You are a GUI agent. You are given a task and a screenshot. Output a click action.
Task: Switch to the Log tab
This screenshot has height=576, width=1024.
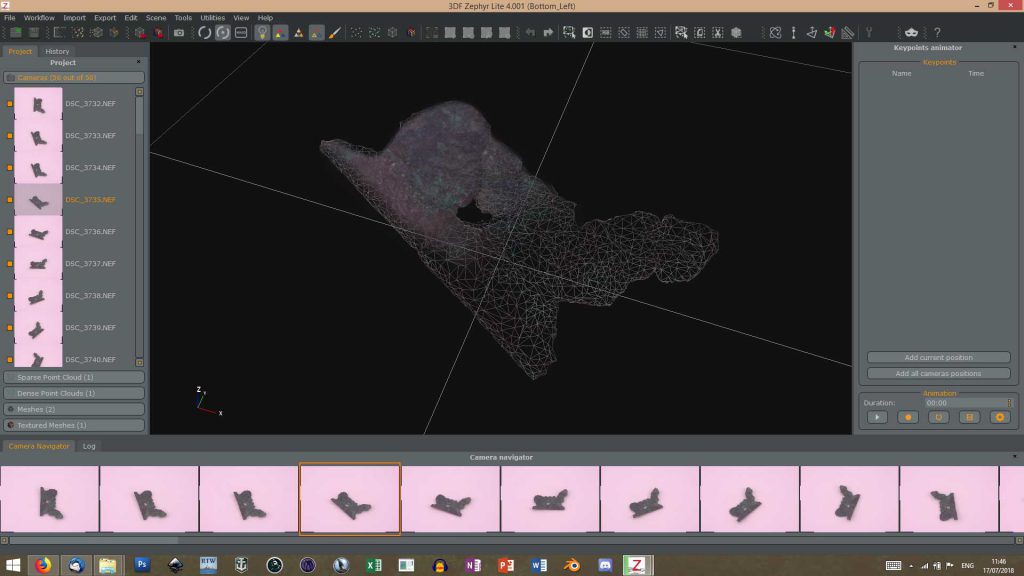(x=89, y=446)
